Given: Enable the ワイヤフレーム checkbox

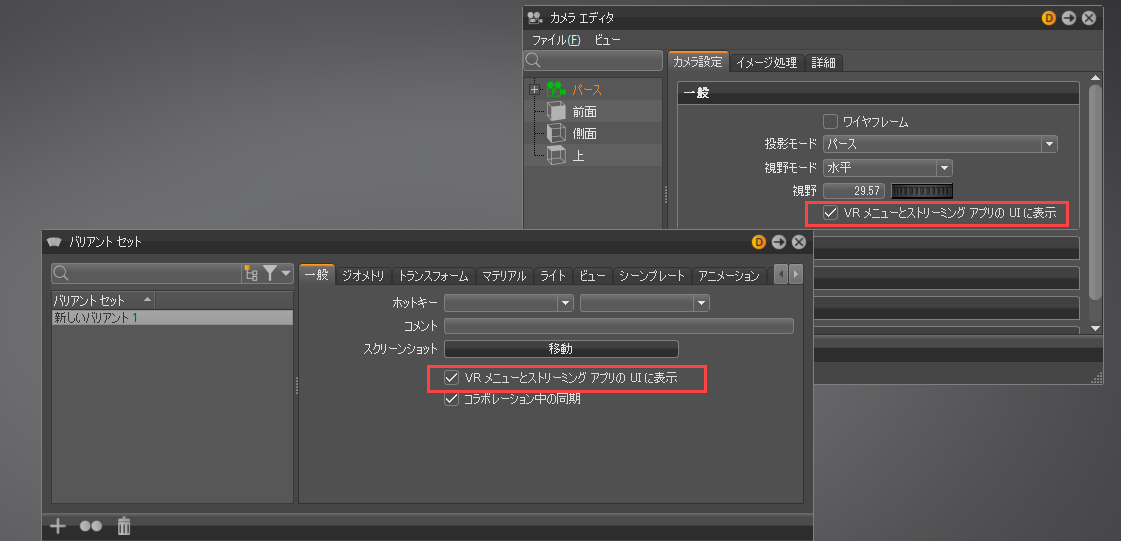Looking at the screenshot, I should [831, 122].
